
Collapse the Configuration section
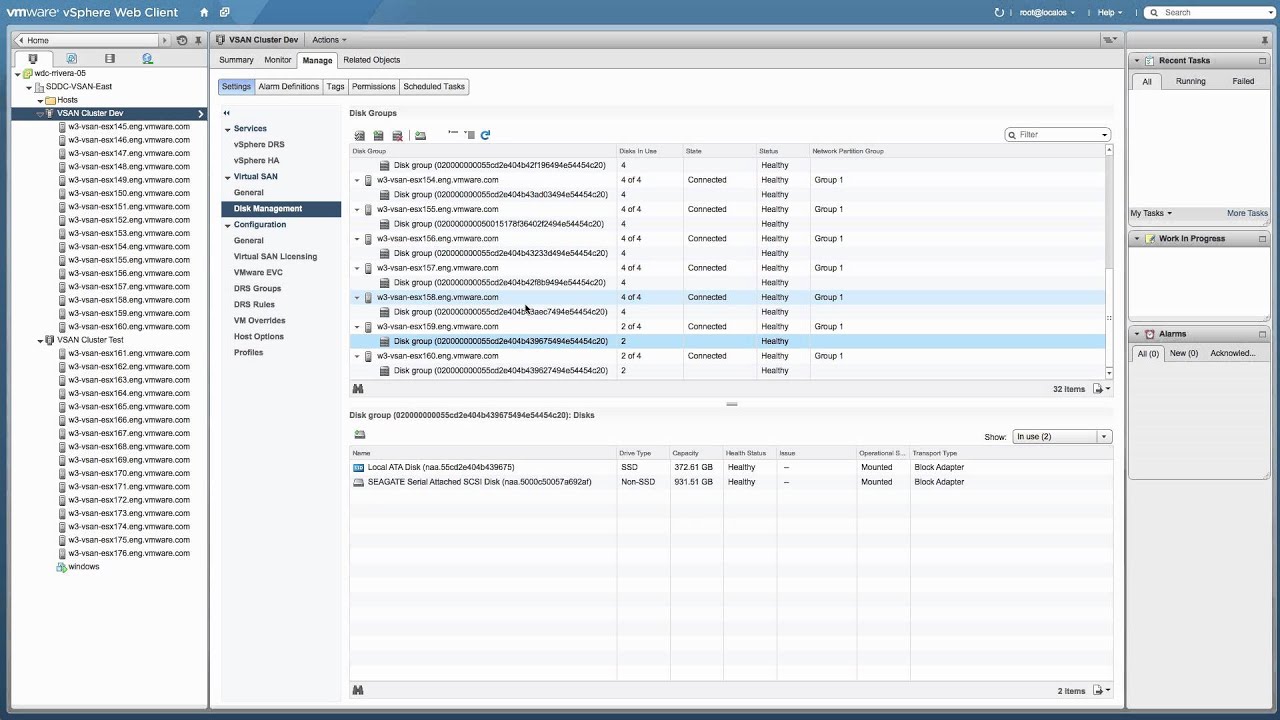tap(227, 225)
